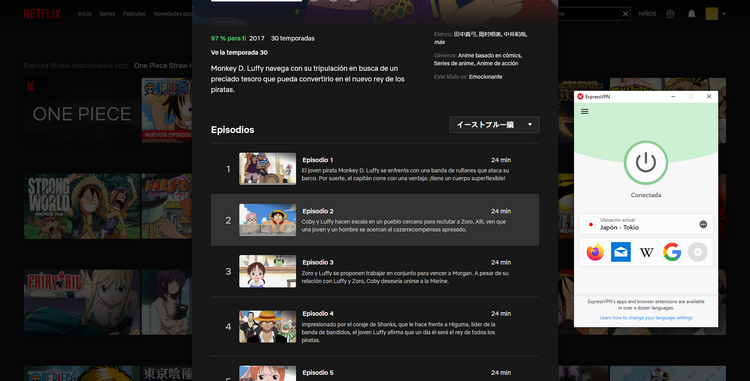Add a new shortcut in ExpressVPN
750x381 pixels.
click(697, 252)
